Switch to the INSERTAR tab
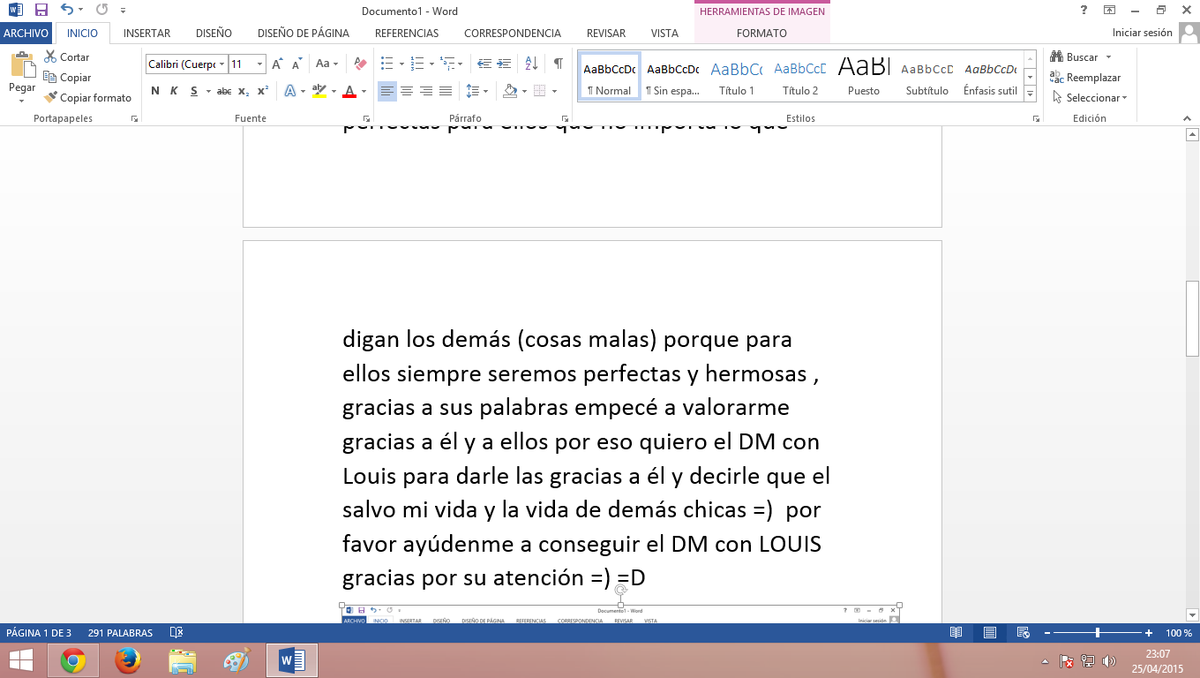The width and height of the screenshot is (1200, 678). point(146,33)
